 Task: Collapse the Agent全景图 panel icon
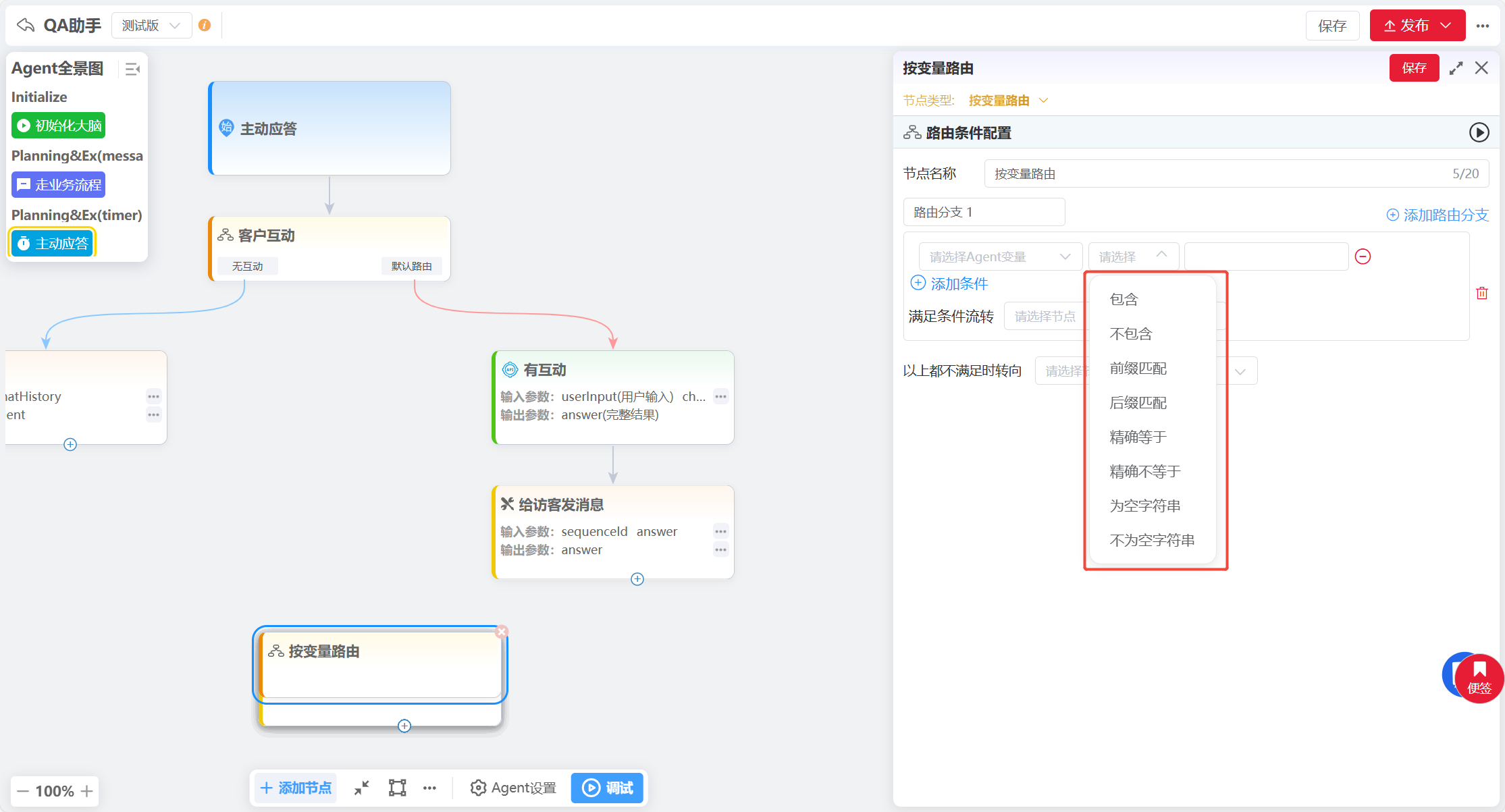[x=132, y=69]
